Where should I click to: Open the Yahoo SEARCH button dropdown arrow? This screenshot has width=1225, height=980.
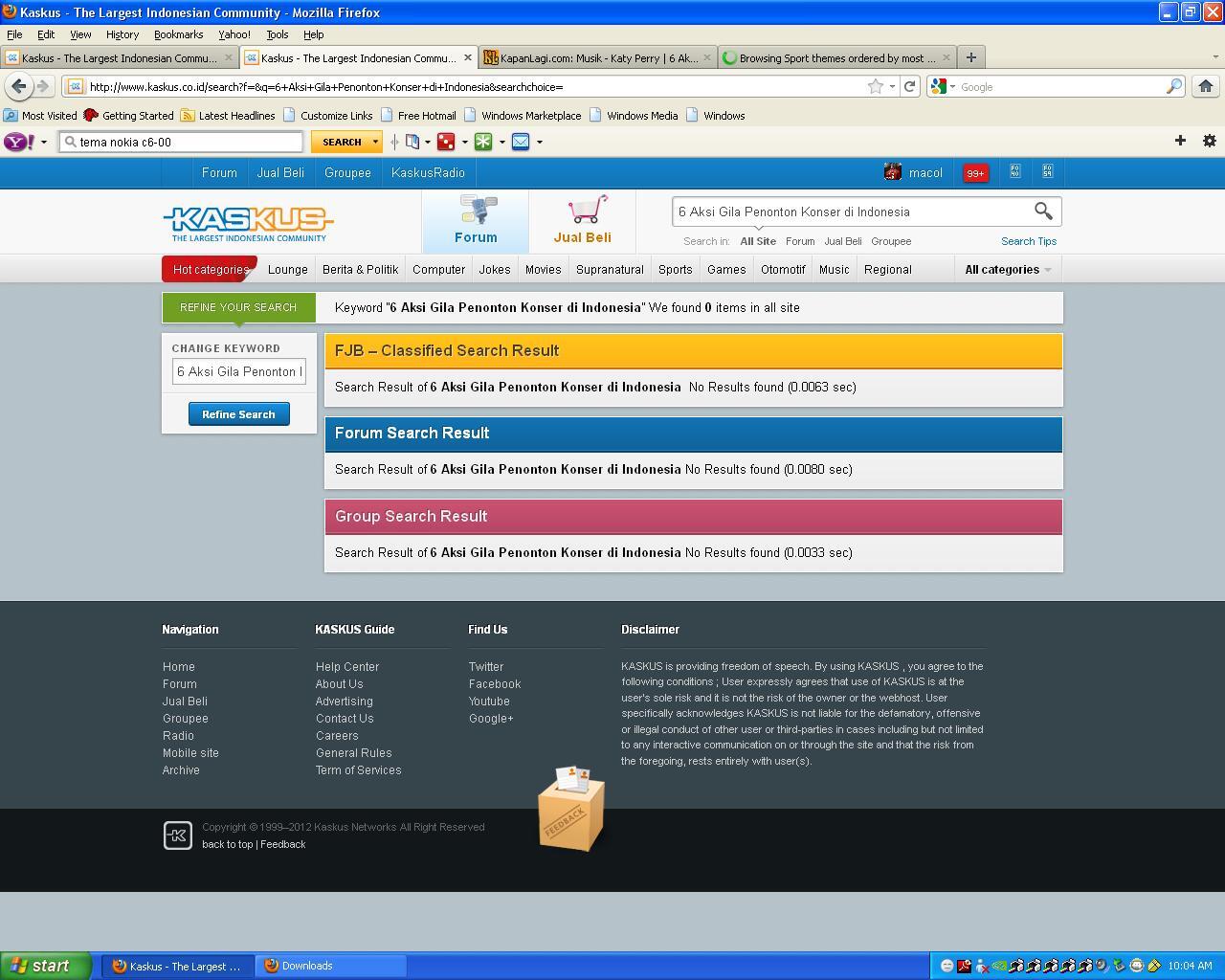click(375, 142)
